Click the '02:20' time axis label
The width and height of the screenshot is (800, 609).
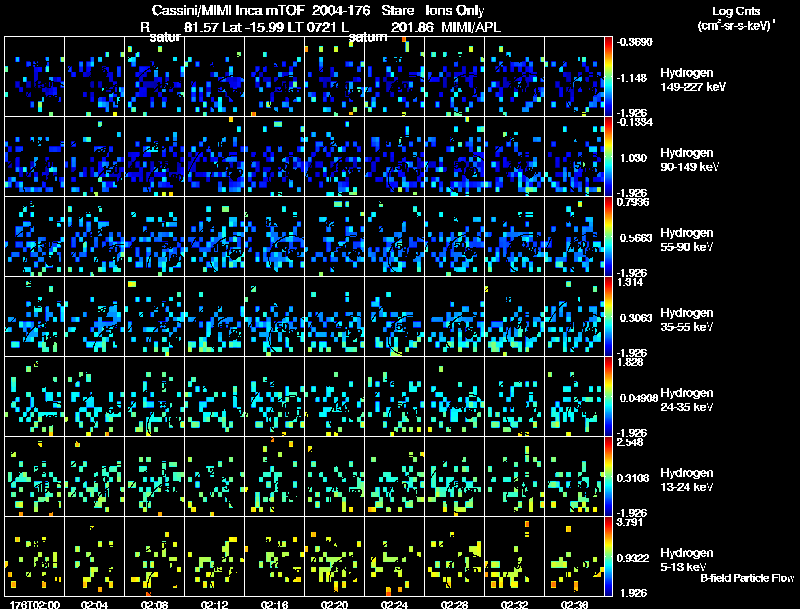pos(334,604)
